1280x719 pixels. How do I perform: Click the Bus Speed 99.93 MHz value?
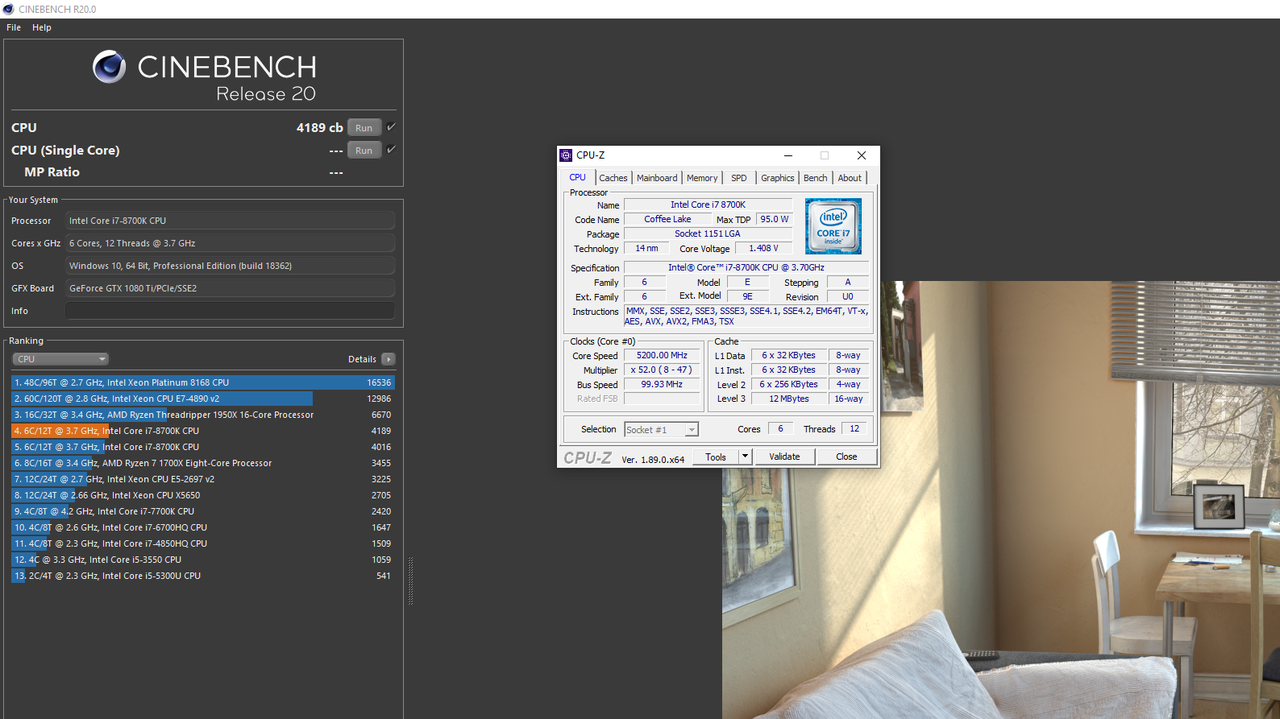click(x=663, y=384)
